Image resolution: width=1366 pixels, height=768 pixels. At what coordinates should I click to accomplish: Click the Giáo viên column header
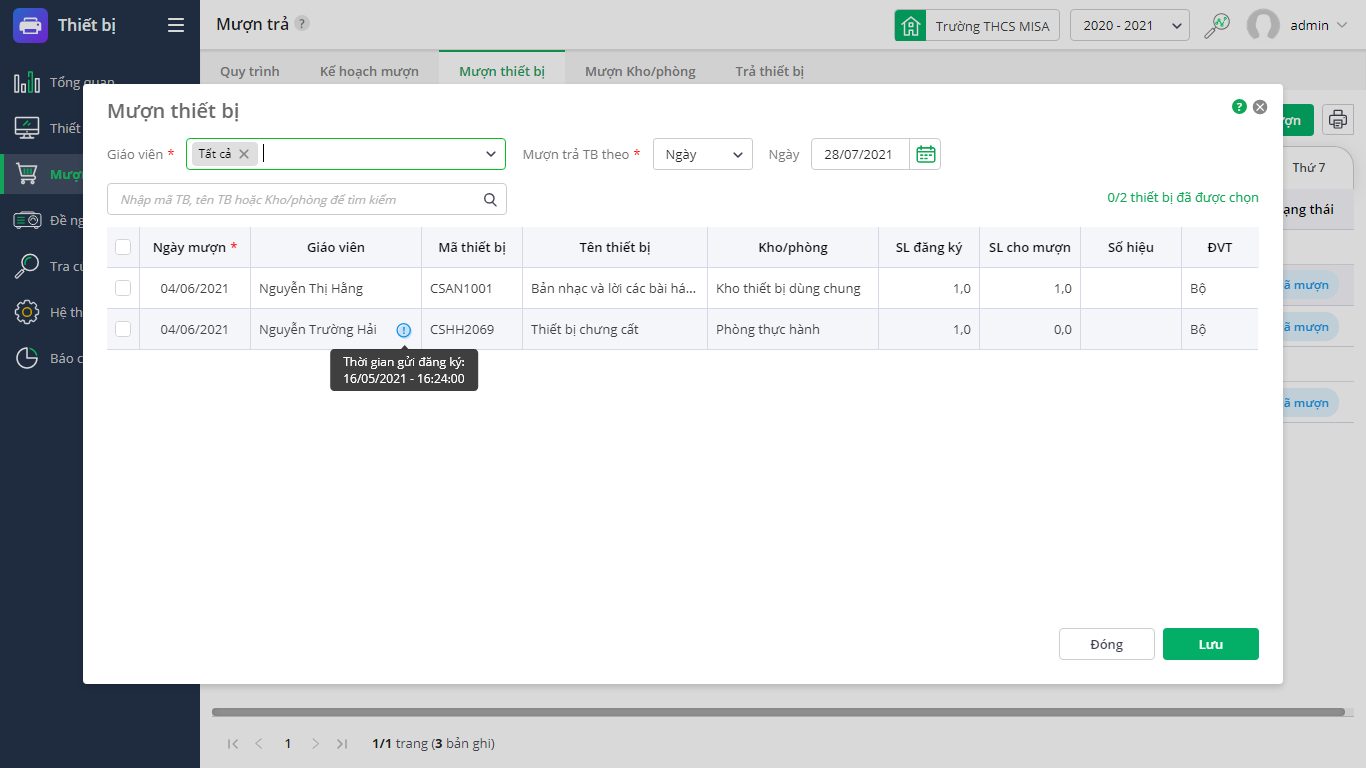[x=336, y=247]
